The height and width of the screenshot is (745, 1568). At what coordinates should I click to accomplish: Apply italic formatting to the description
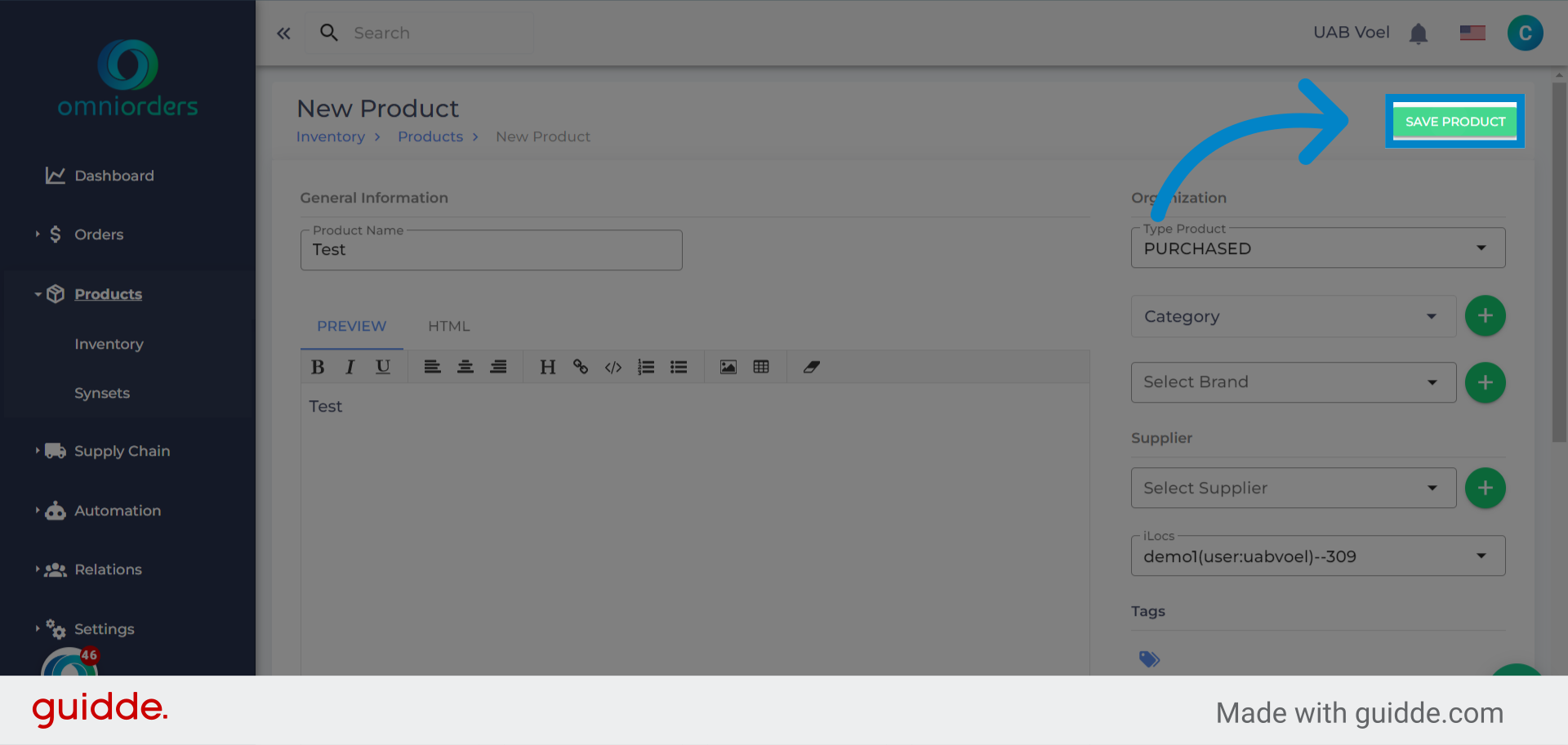click(350, 367)
